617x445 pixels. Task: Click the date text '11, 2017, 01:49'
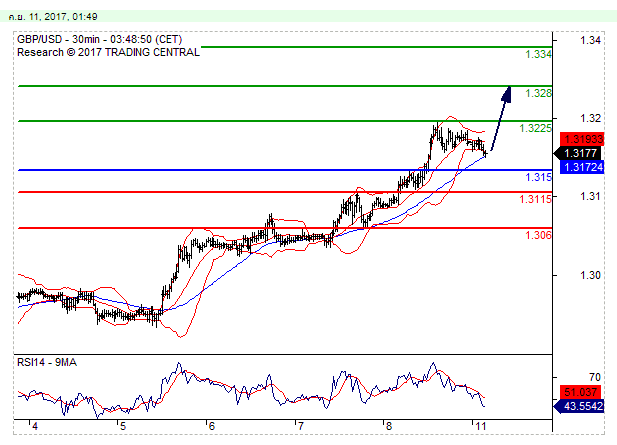(x=63, y=17)
